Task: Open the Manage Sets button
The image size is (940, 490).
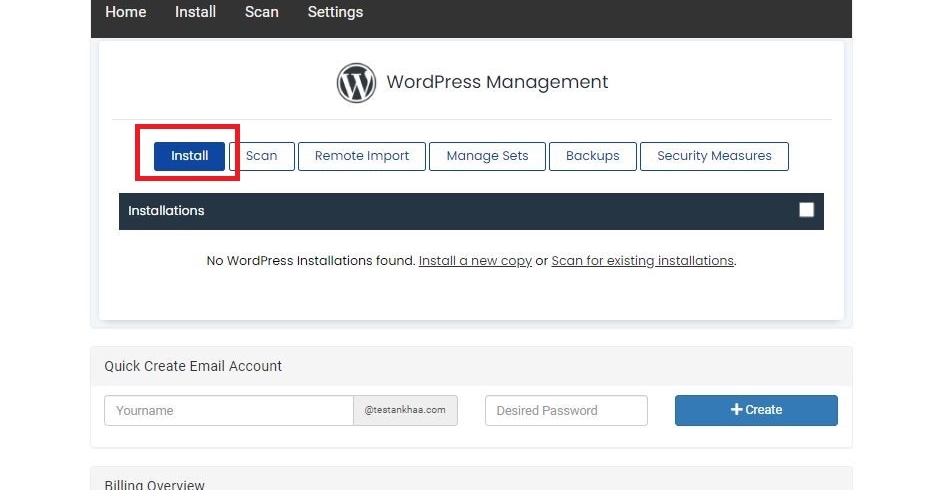Action: (x=487, y=156)
